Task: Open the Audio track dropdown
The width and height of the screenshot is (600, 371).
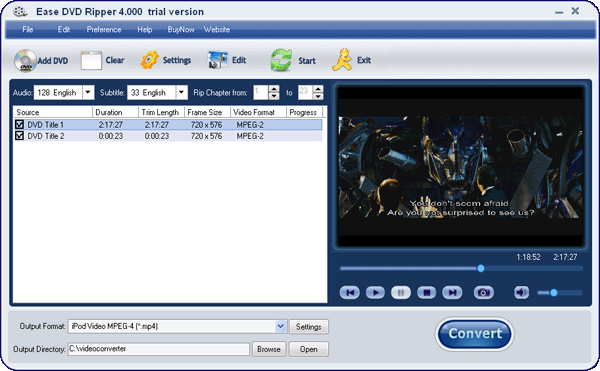Action: (88, 92)
